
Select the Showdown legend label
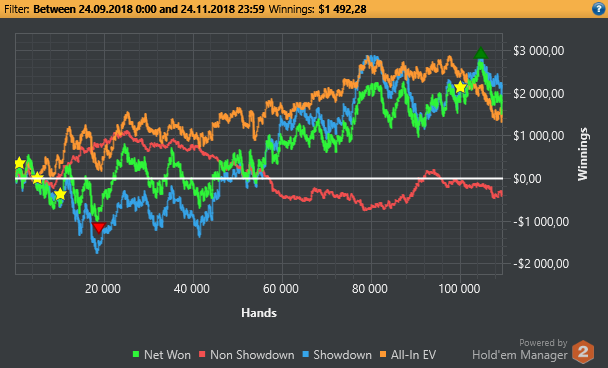point(342,355)
